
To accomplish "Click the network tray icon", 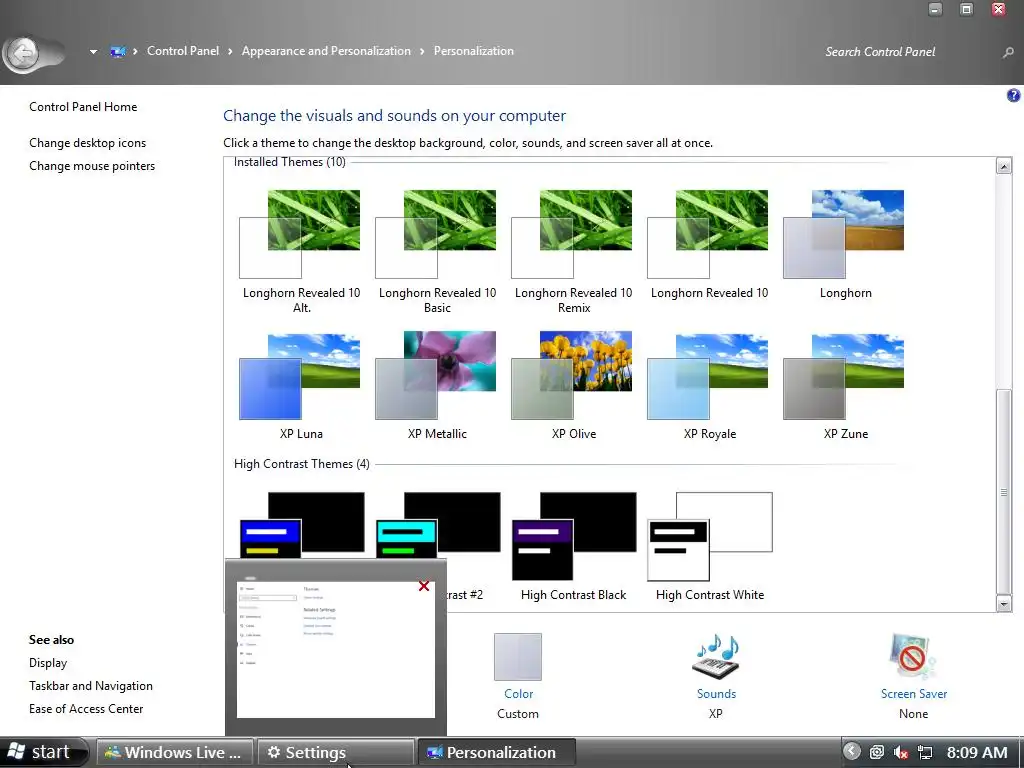I will pyautogui.click(x=925, y=752).
